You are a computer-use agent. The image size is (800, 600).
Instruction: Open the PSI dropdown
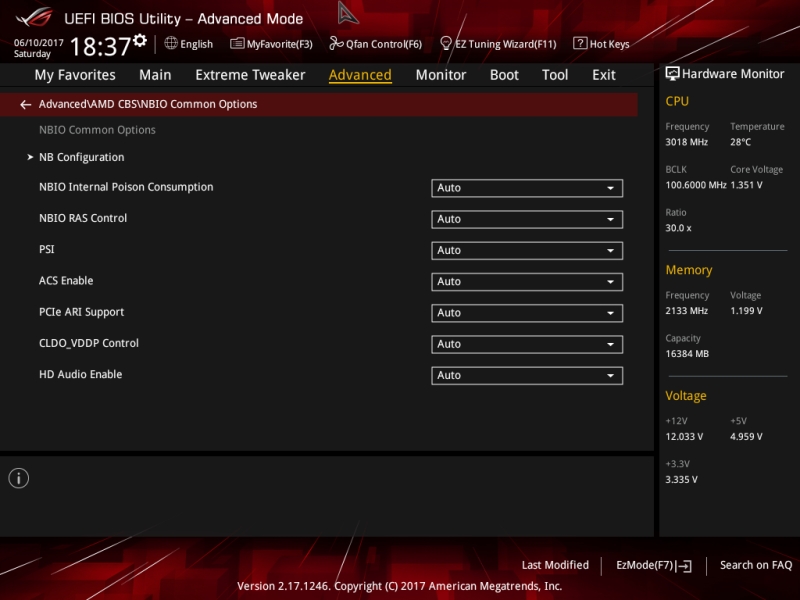527,251
